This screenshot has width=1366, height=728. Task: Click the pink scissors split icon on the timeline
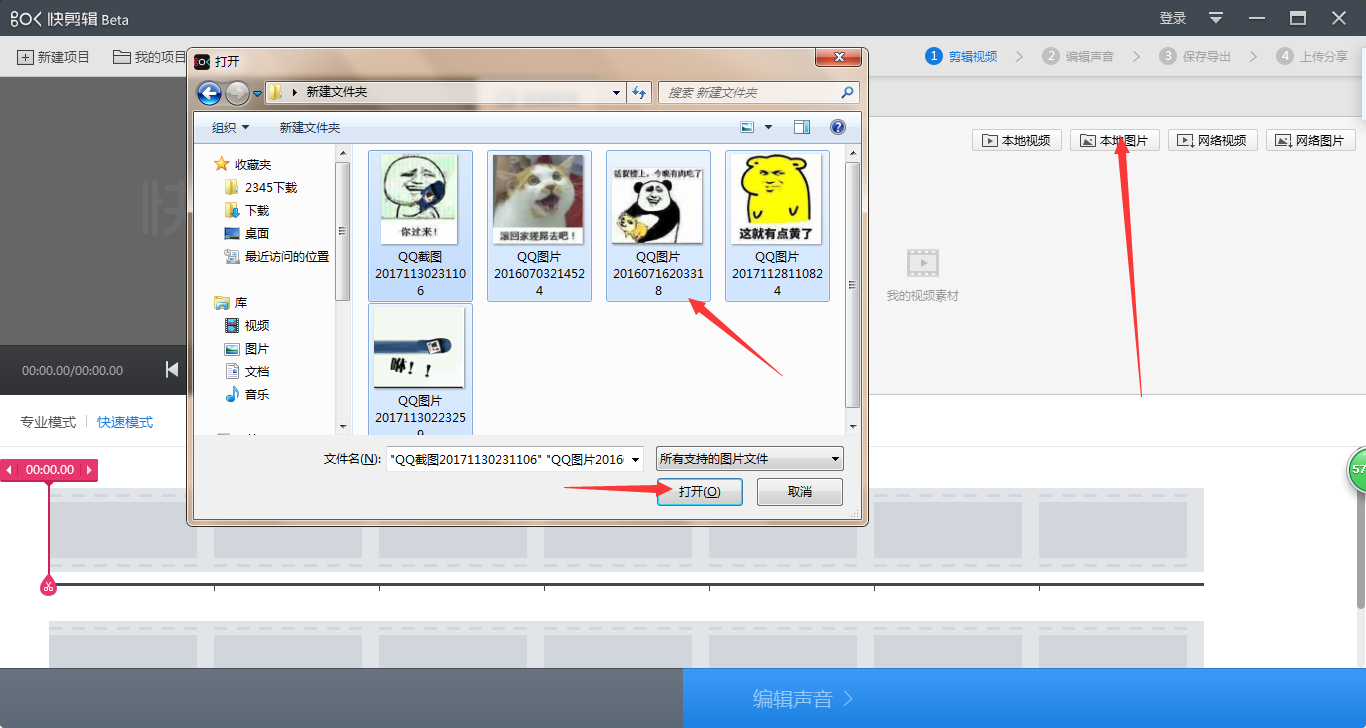click(48, 587)
